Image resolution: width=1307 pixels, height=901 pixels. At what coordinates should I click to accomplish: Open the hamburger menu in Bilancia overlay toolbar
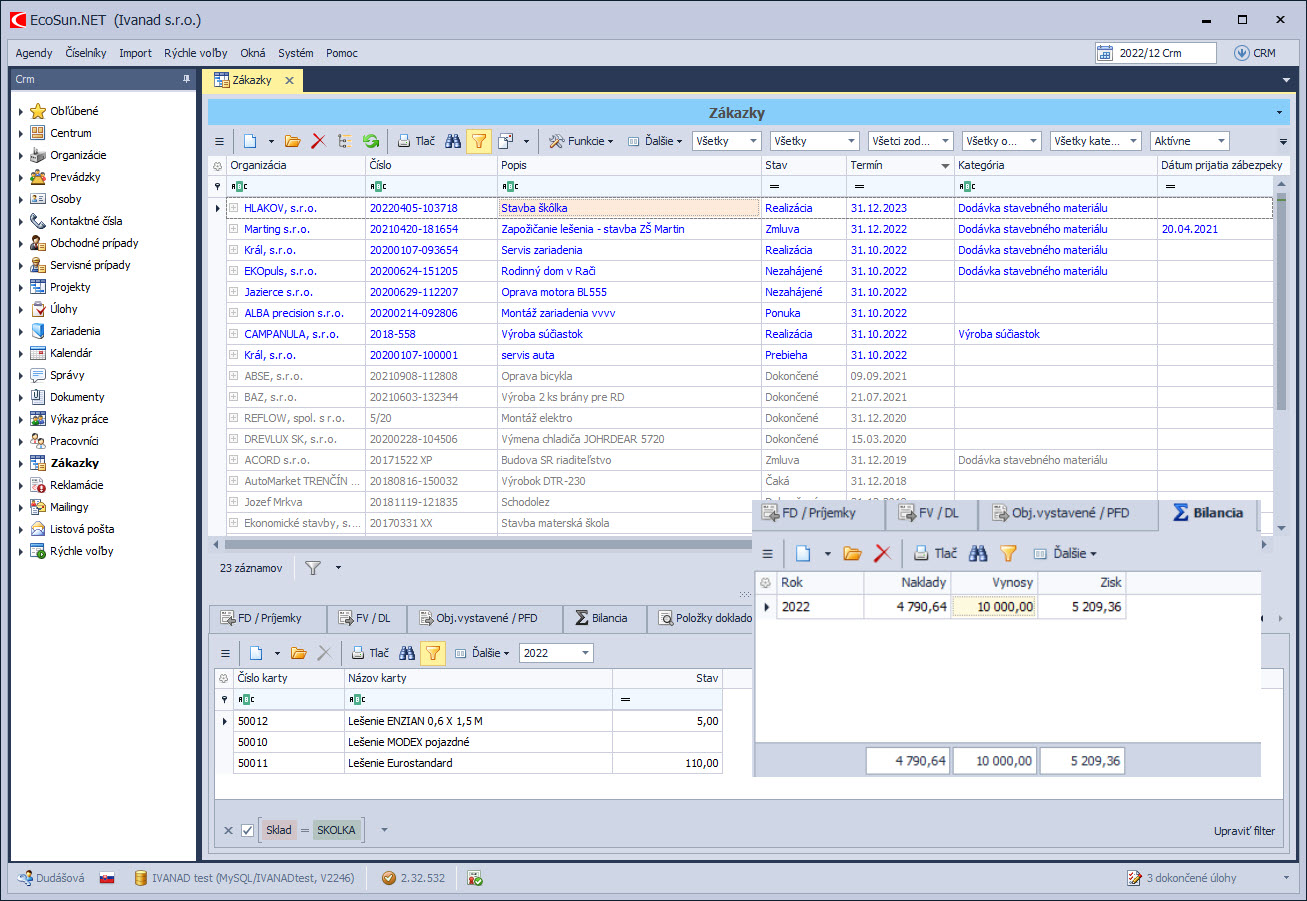(768, 553)
